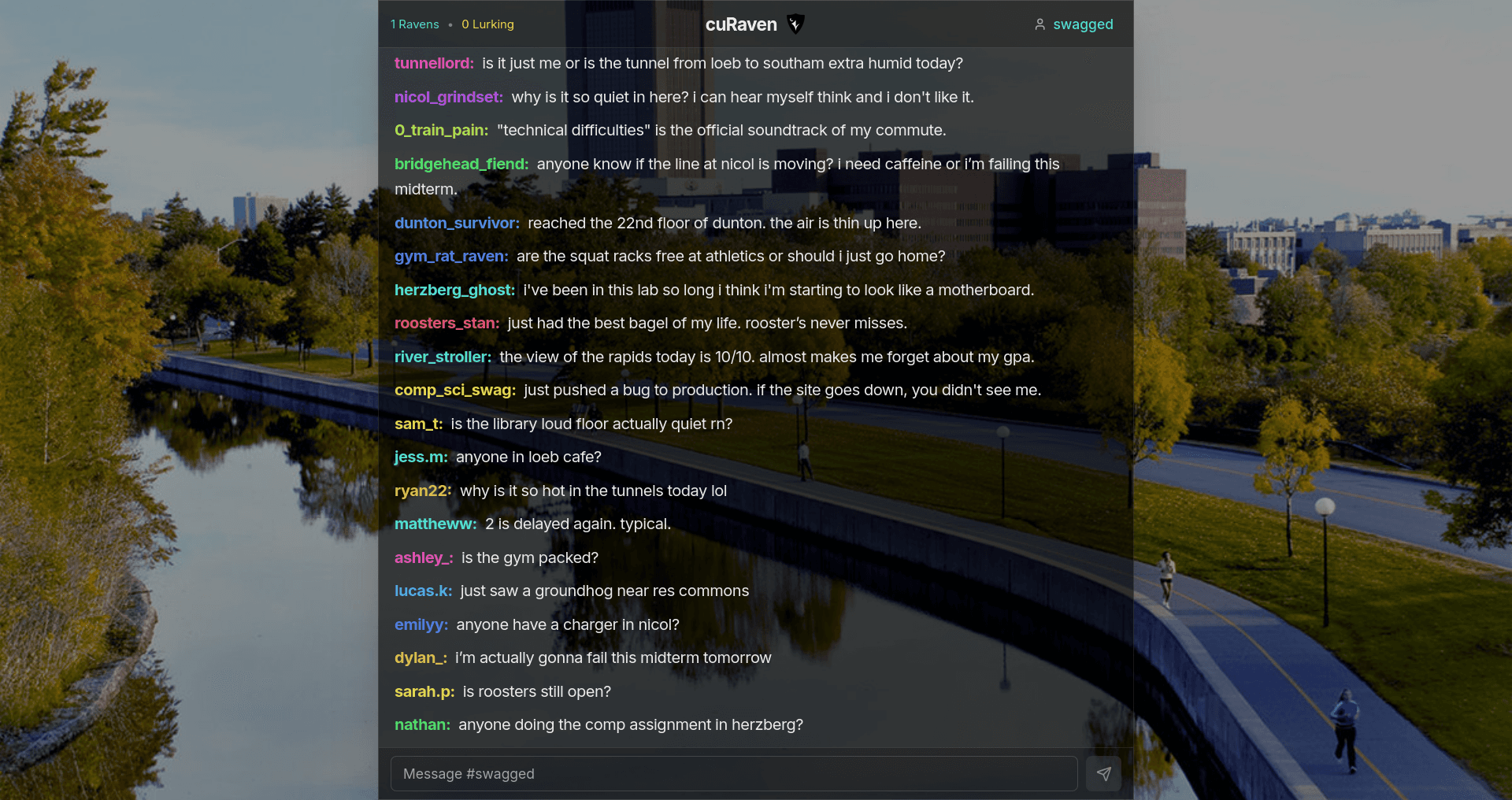Click the 1 Ravens counter

pyautogui.click(x=415, y=24)
